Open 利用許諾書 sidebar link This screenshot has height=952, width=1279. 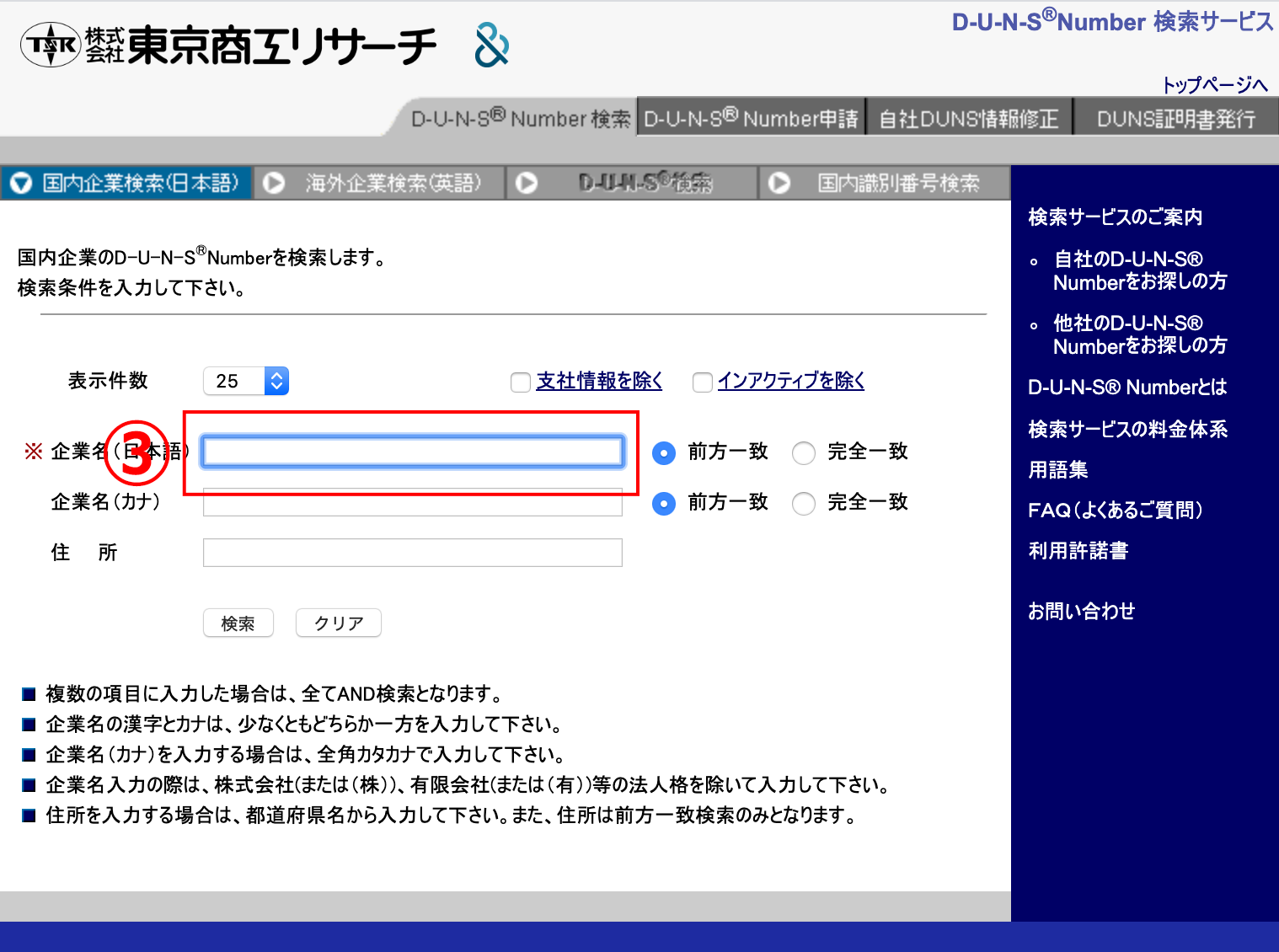tap(1078, 551)
